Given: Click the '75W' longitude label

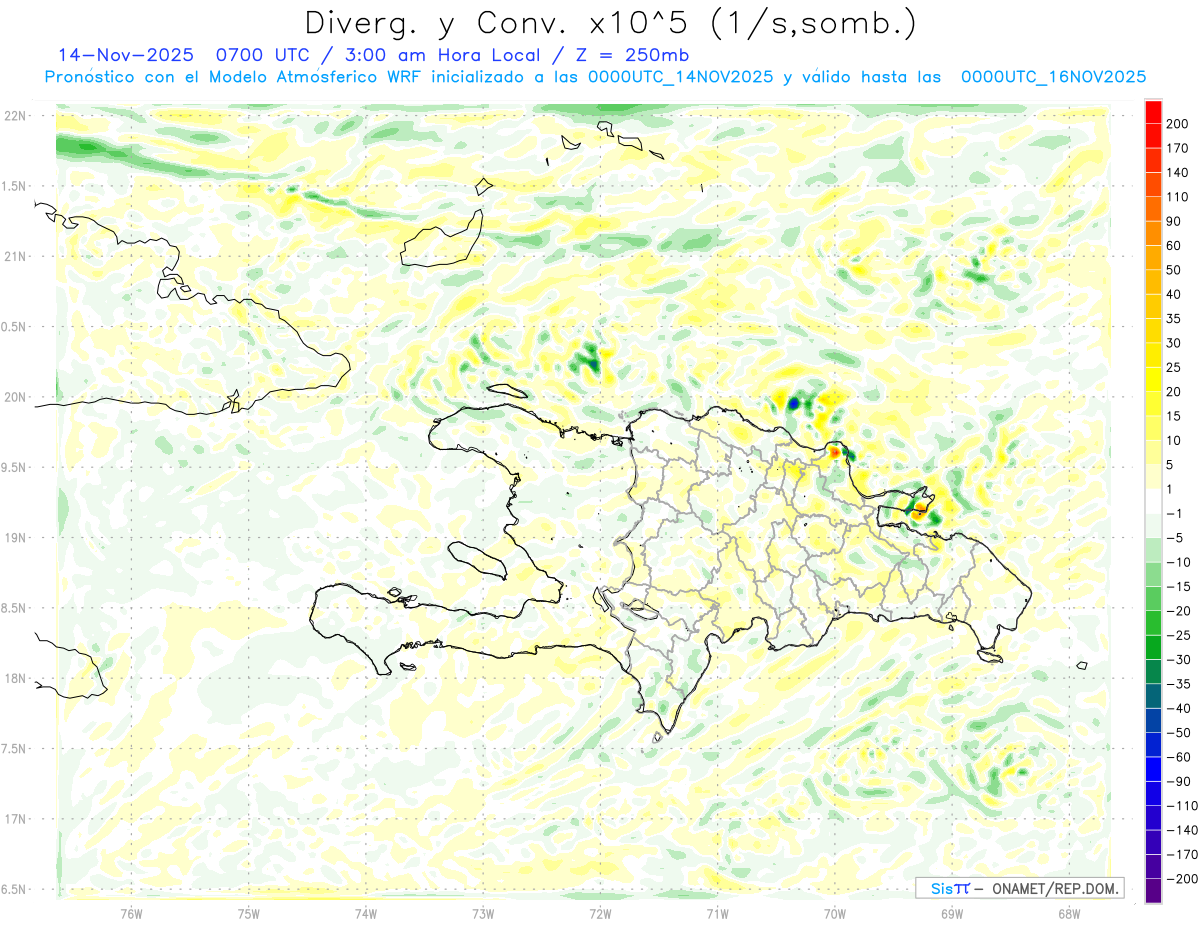Looking at the screenshot, I should (x=249, y=913).
